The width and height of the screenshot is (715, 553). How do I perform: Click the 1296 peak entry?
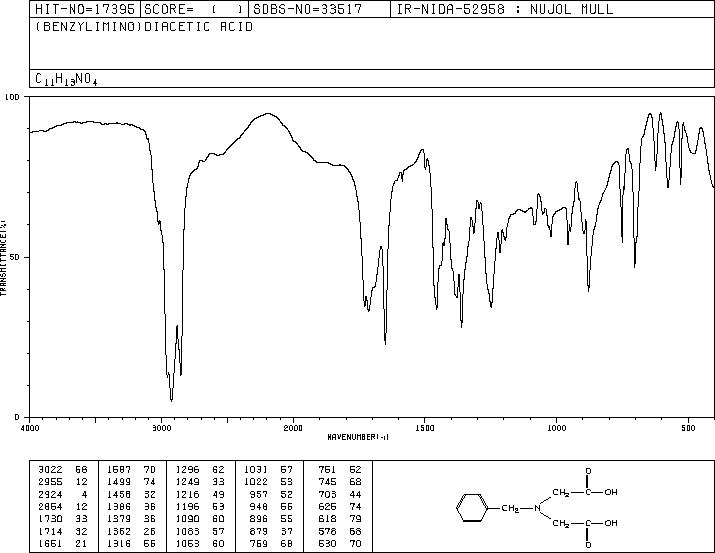pos(200,470)
